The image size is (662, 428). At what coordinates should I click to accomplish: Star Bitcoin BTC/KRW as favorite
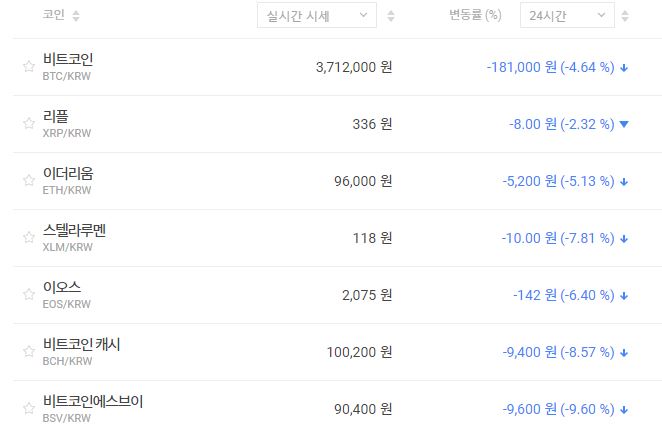[29, 67]
